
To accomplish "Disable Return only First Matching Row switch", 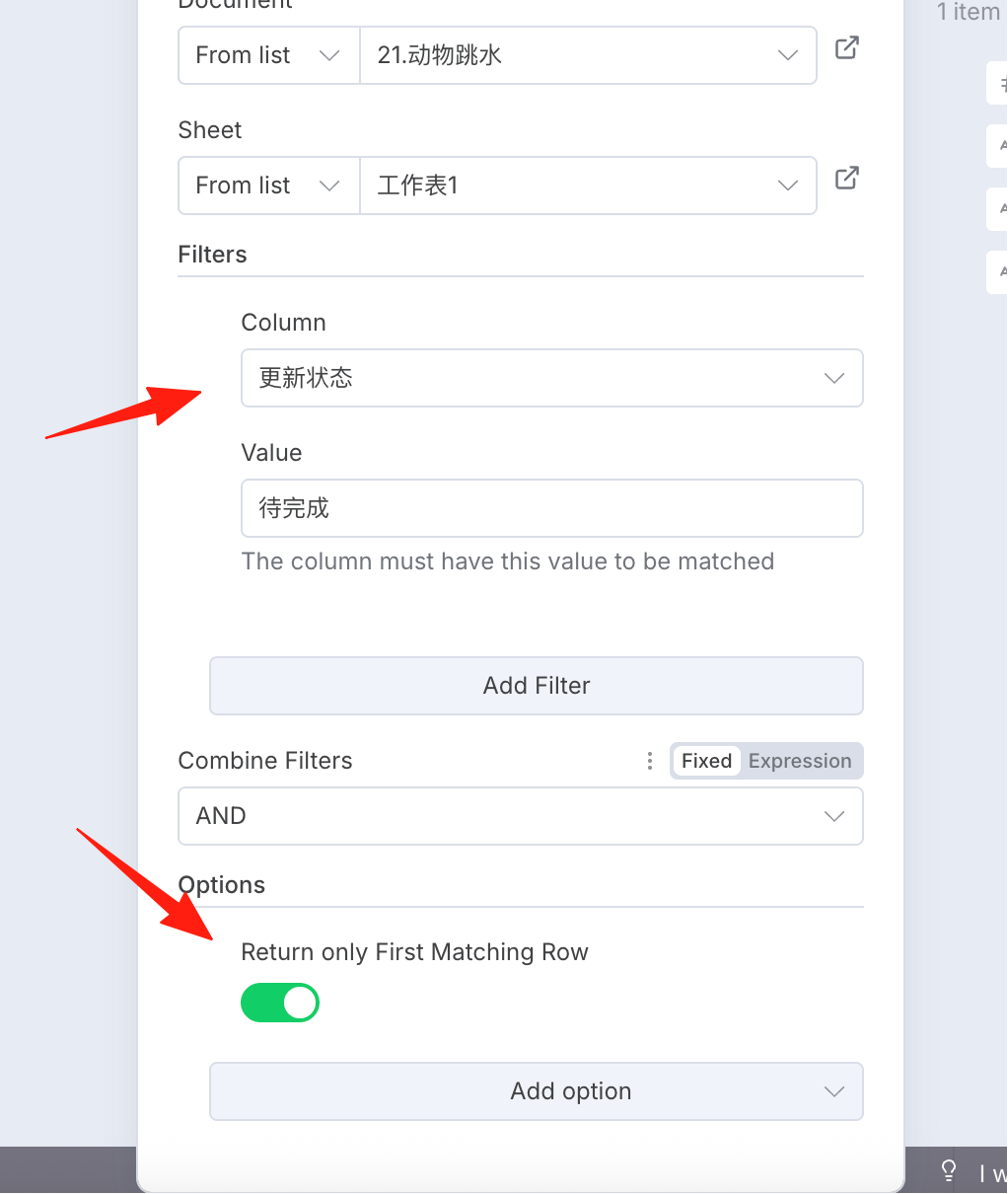I will pyautogui.click(x=280, y=1003).
